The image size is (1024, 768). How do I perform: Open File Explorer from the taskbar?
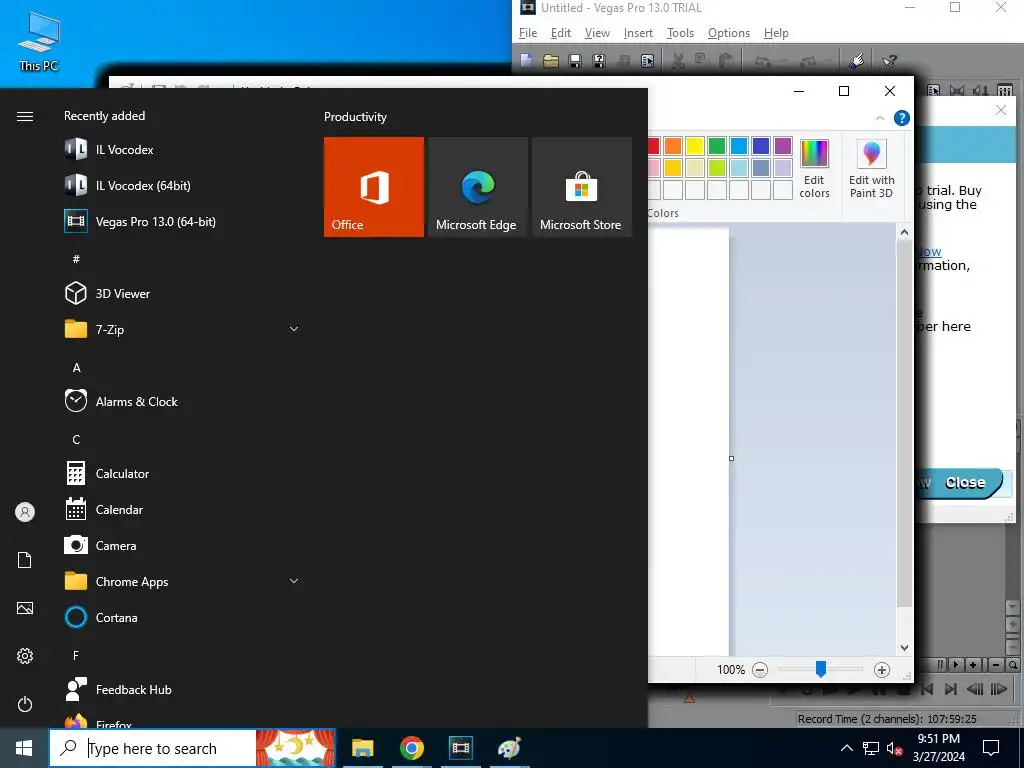tap(362, 748)
